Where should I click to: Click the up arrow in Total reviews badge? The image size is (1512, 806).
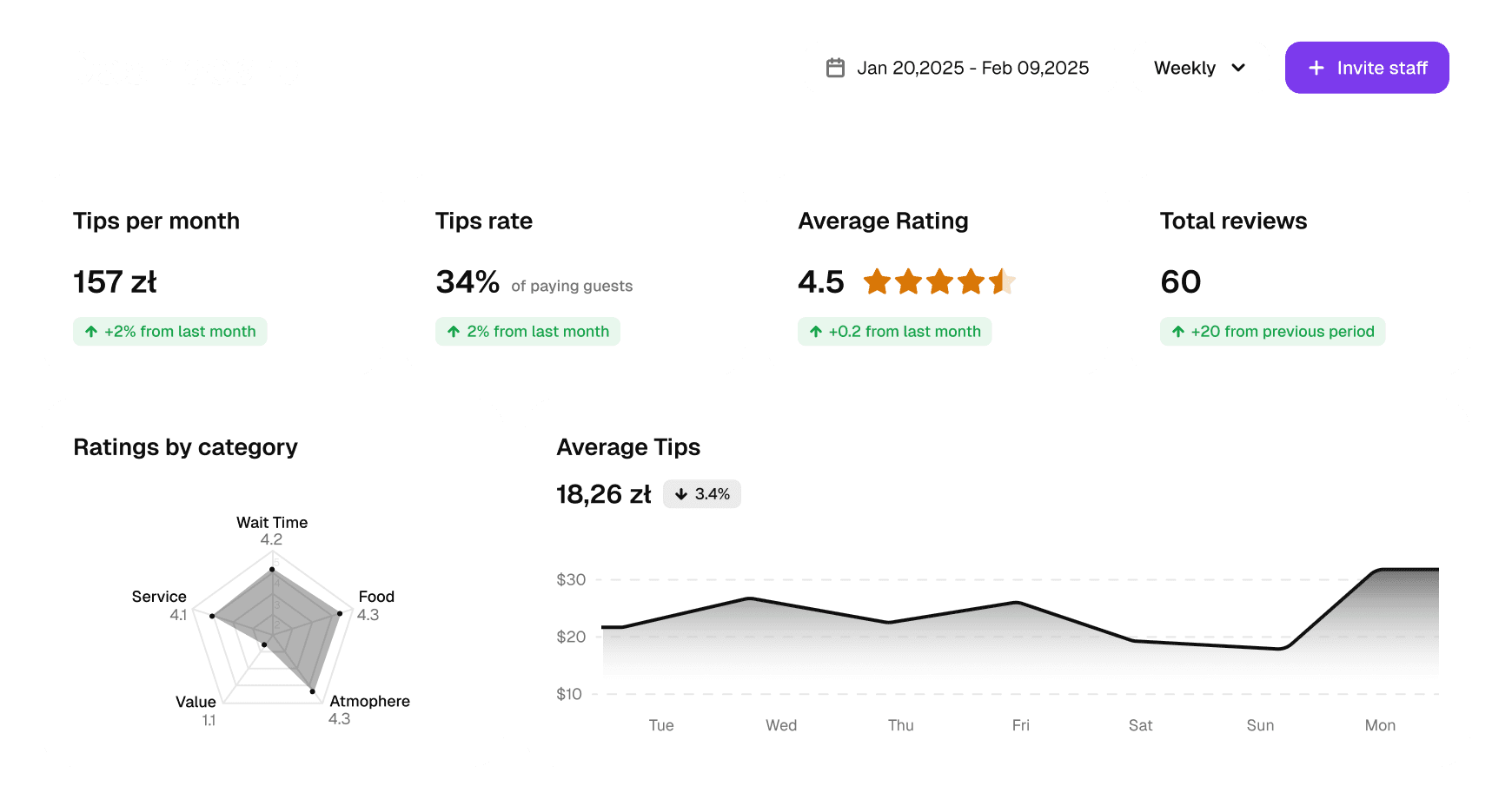coord(1178,332)
